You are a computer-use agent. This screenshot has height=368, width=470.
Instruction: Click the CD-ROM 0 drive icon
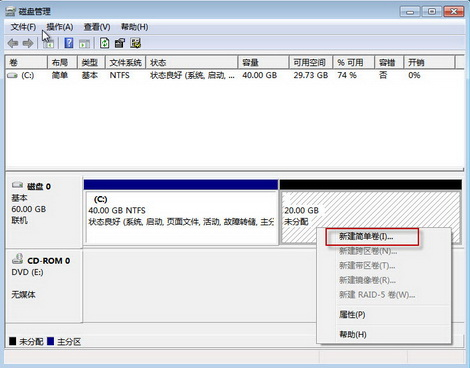coord(17,259)
